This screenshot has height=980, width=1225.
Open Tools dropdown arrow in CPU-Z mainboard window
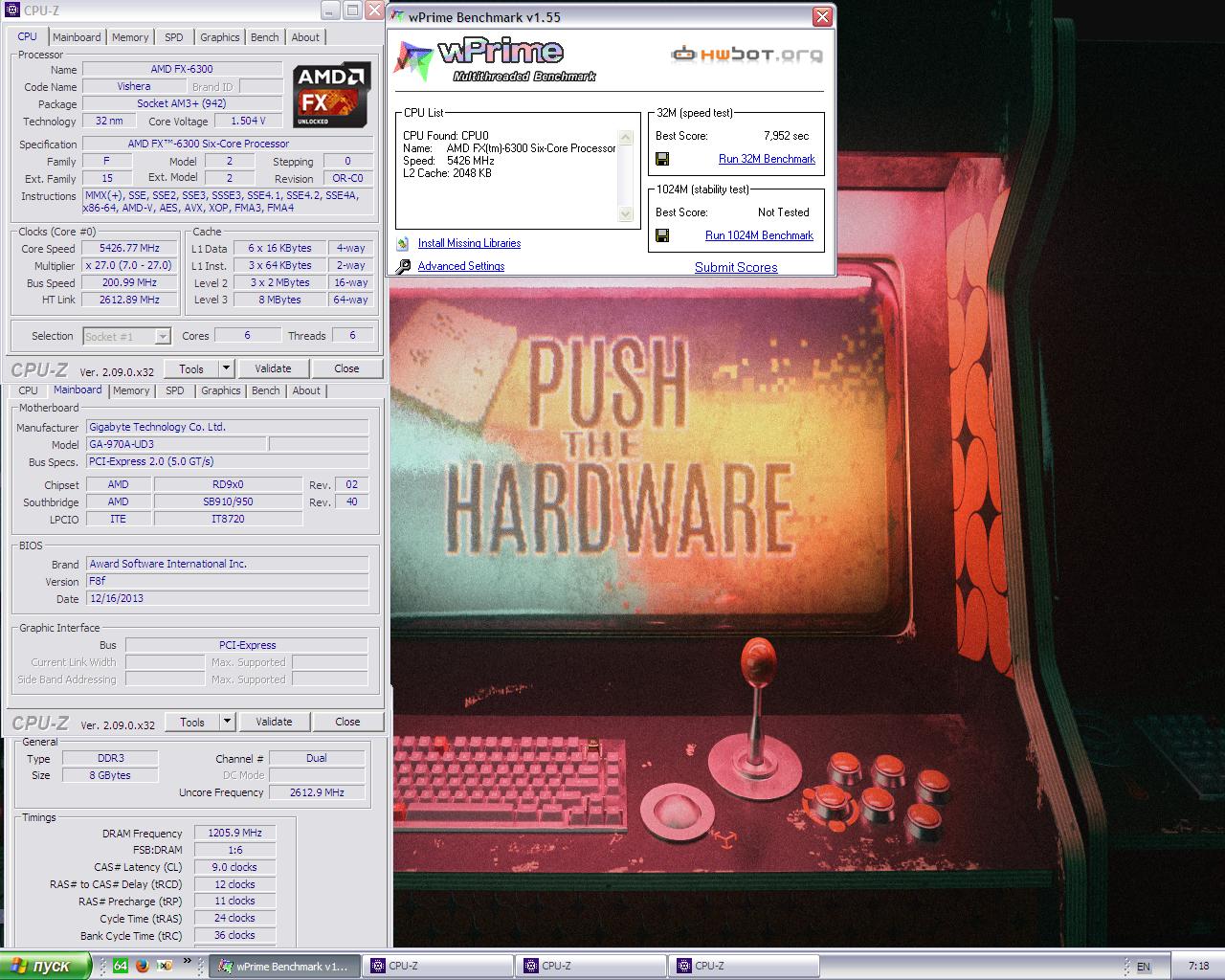click(227, 722)
